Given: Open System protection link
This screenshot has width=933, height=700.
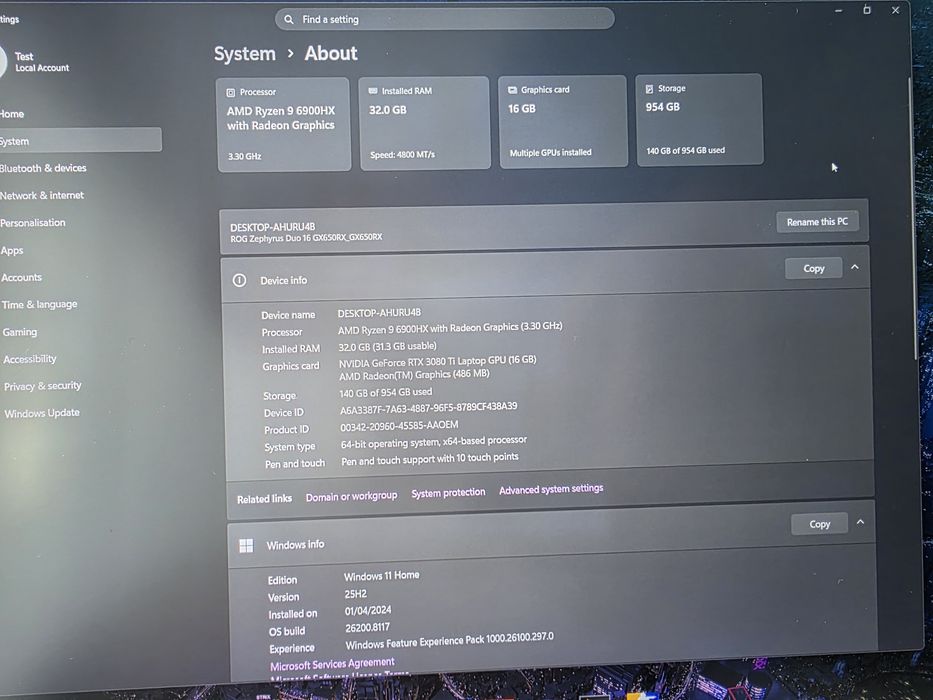Looking at the screenshot, I should [448, 492].
